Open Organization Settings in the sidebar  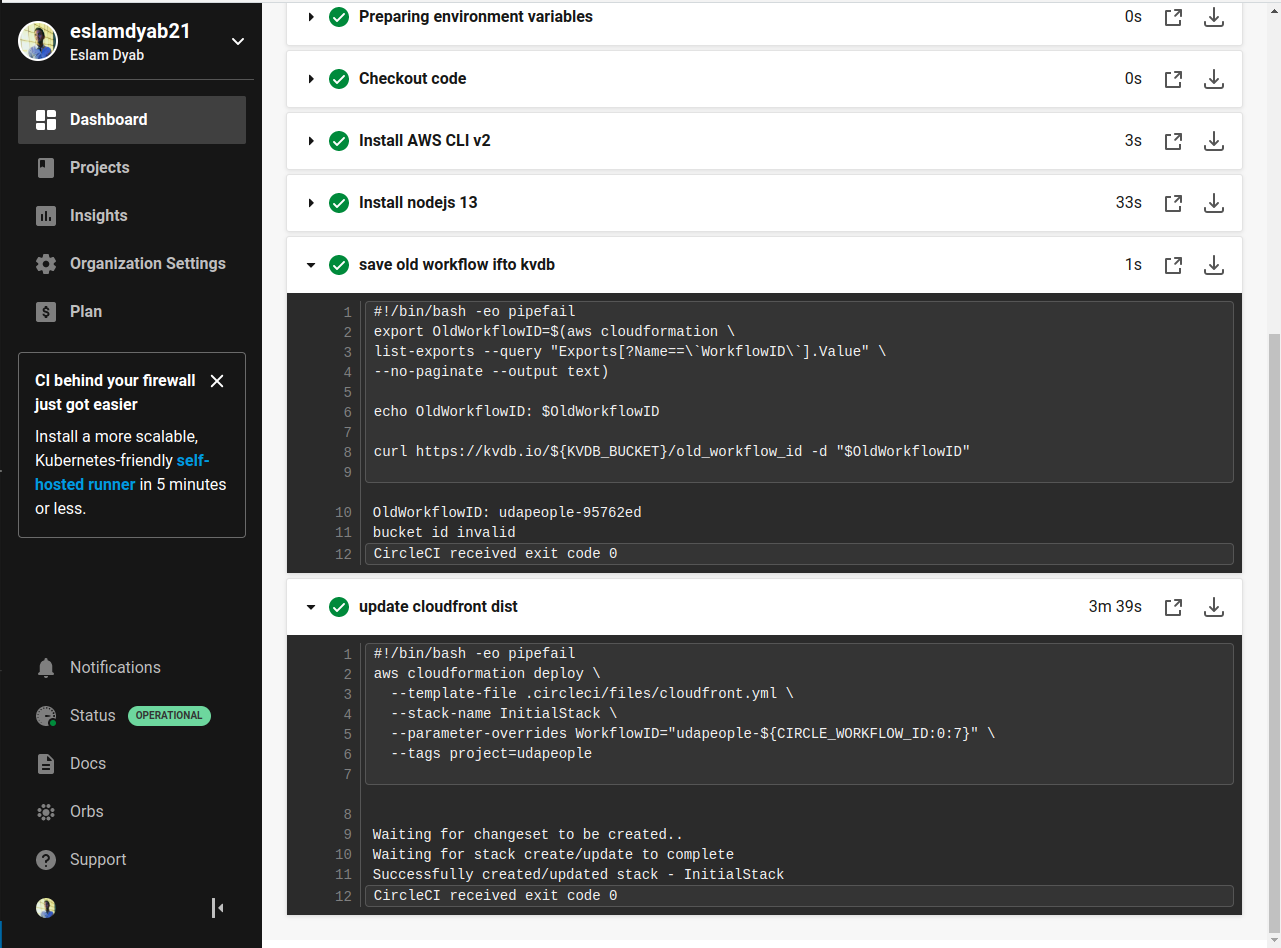(132, 264)
